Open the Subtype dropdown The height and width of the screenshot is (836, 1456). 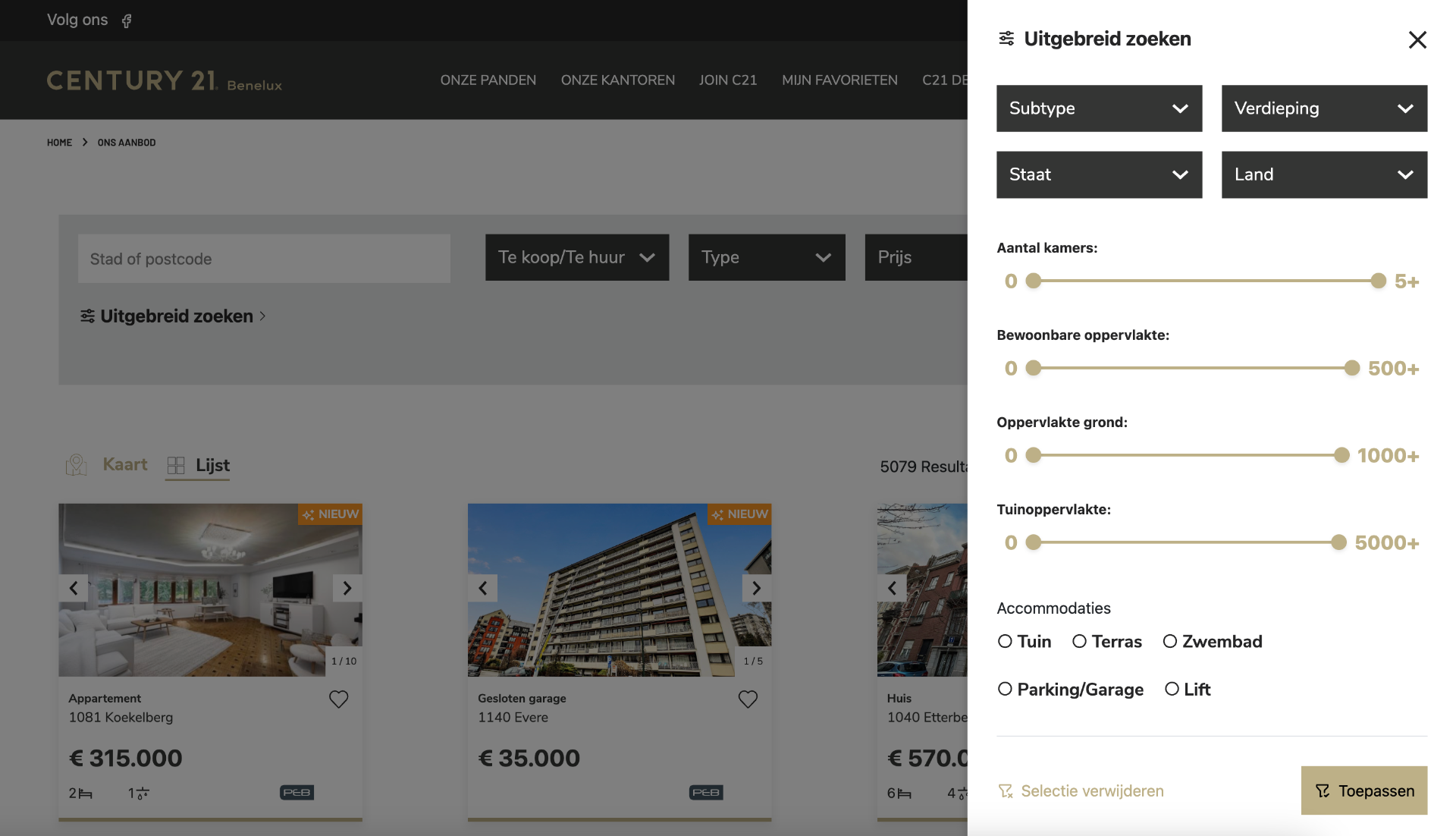pos(1099,108)
